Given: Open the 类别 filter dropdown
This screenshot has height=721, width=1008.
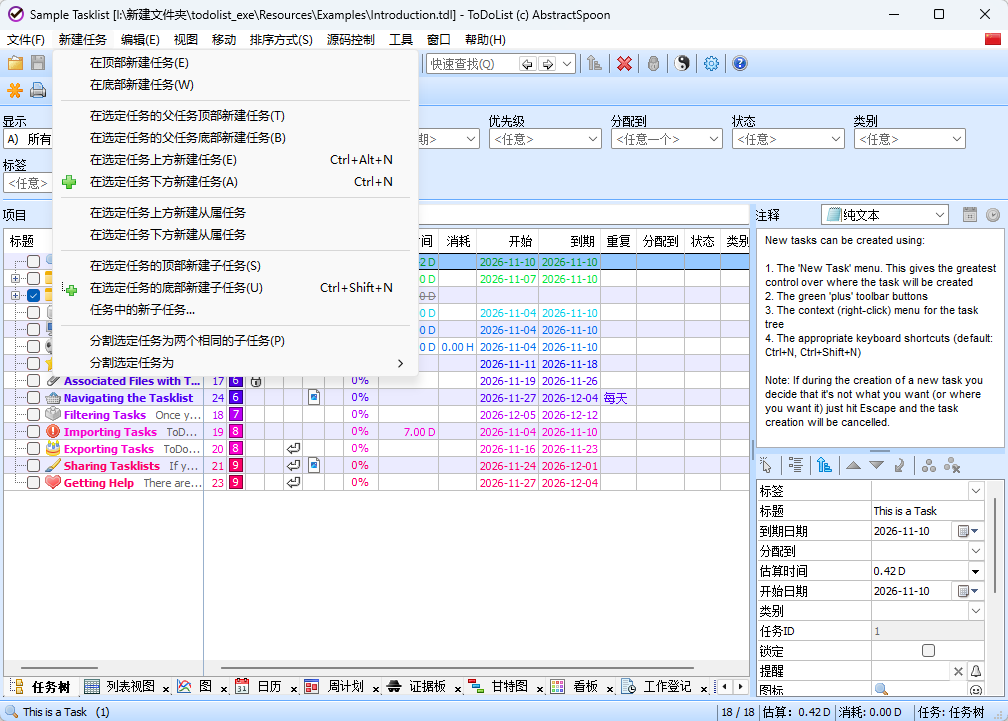Looking at the screenshot, I should tap(910, 139).
